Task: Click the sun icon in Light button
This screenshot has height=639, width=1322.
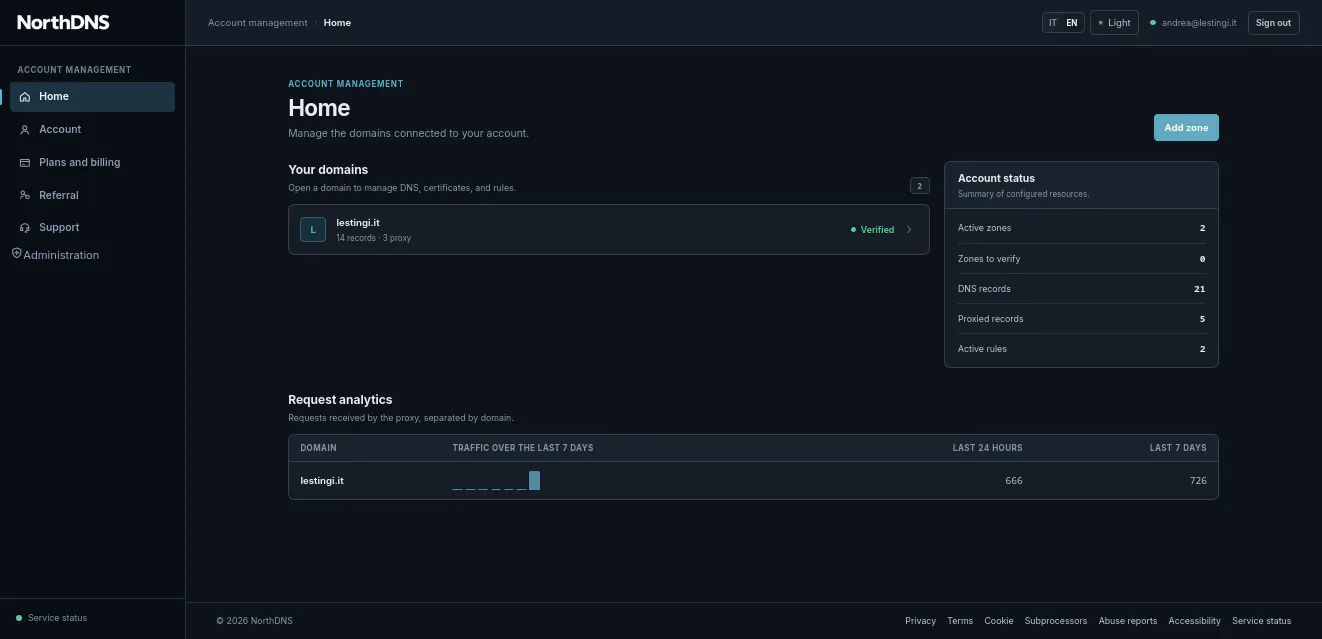Action: point(1101,23)
